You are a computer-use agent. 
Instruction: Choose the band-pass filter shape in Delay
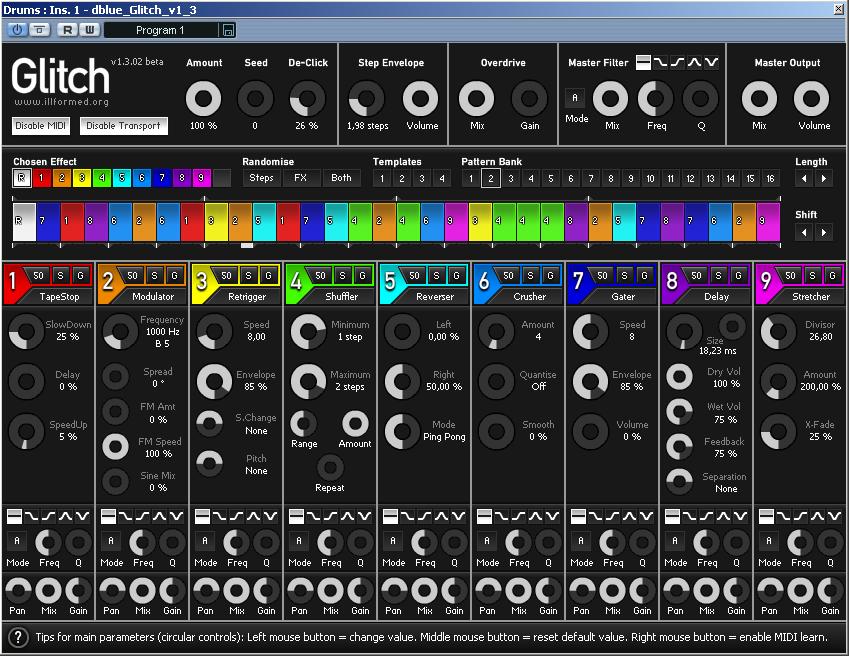pos(723,516)
